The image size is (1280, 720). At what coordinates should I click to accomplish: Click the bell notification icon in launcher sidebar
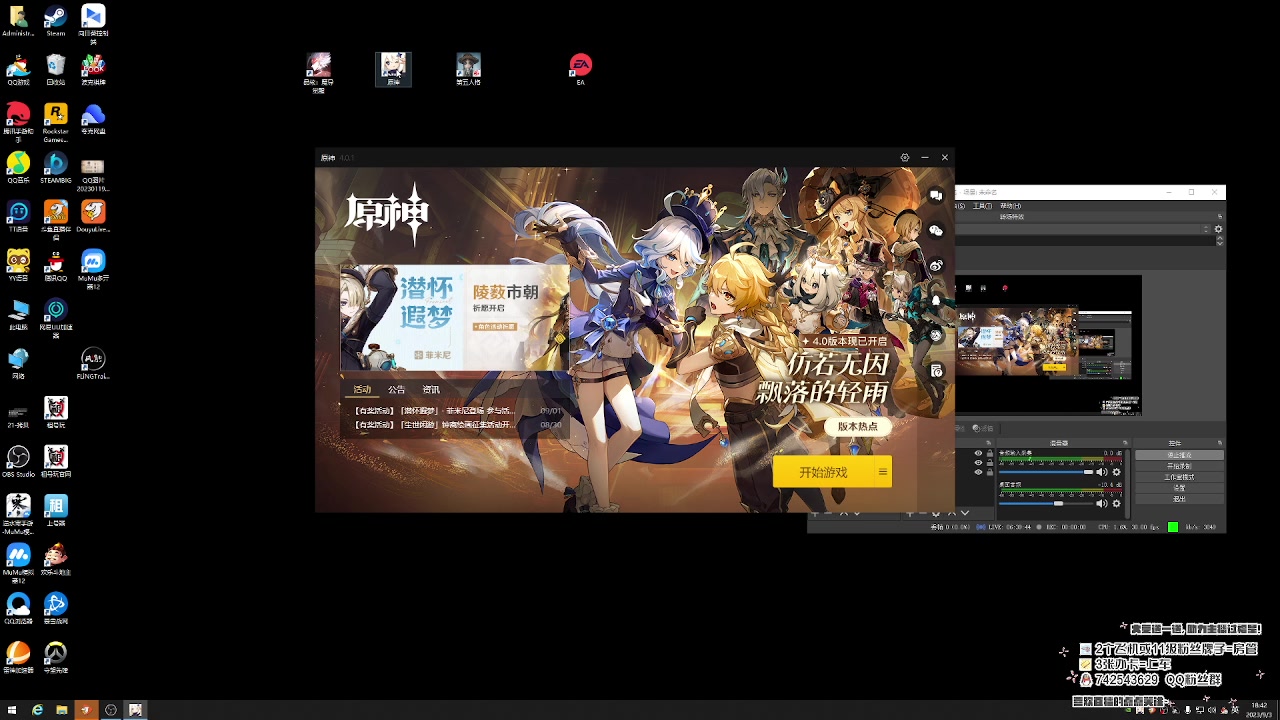(x=936, y=300)
